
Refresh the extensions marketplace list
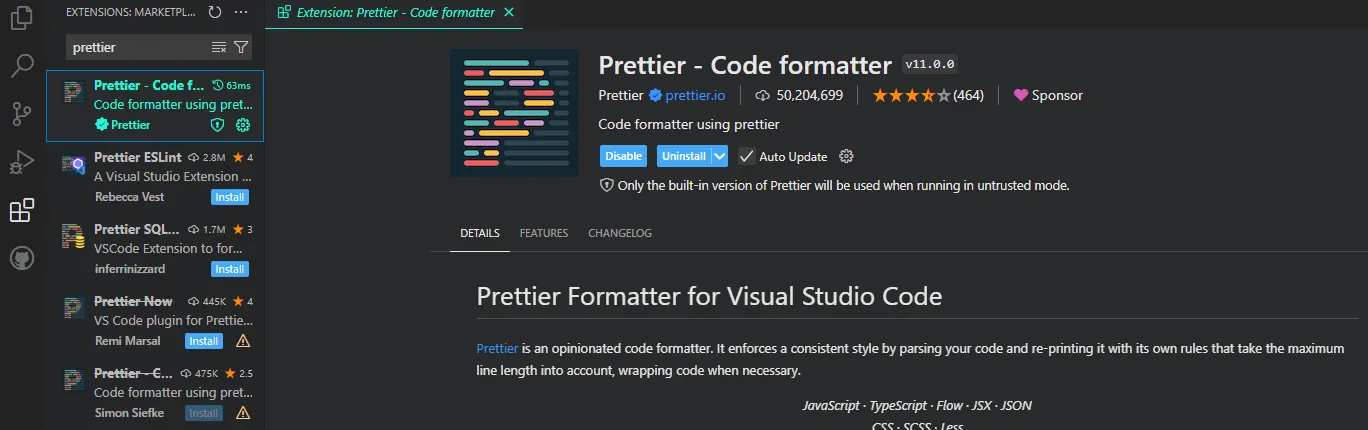[x=215, y=12]
